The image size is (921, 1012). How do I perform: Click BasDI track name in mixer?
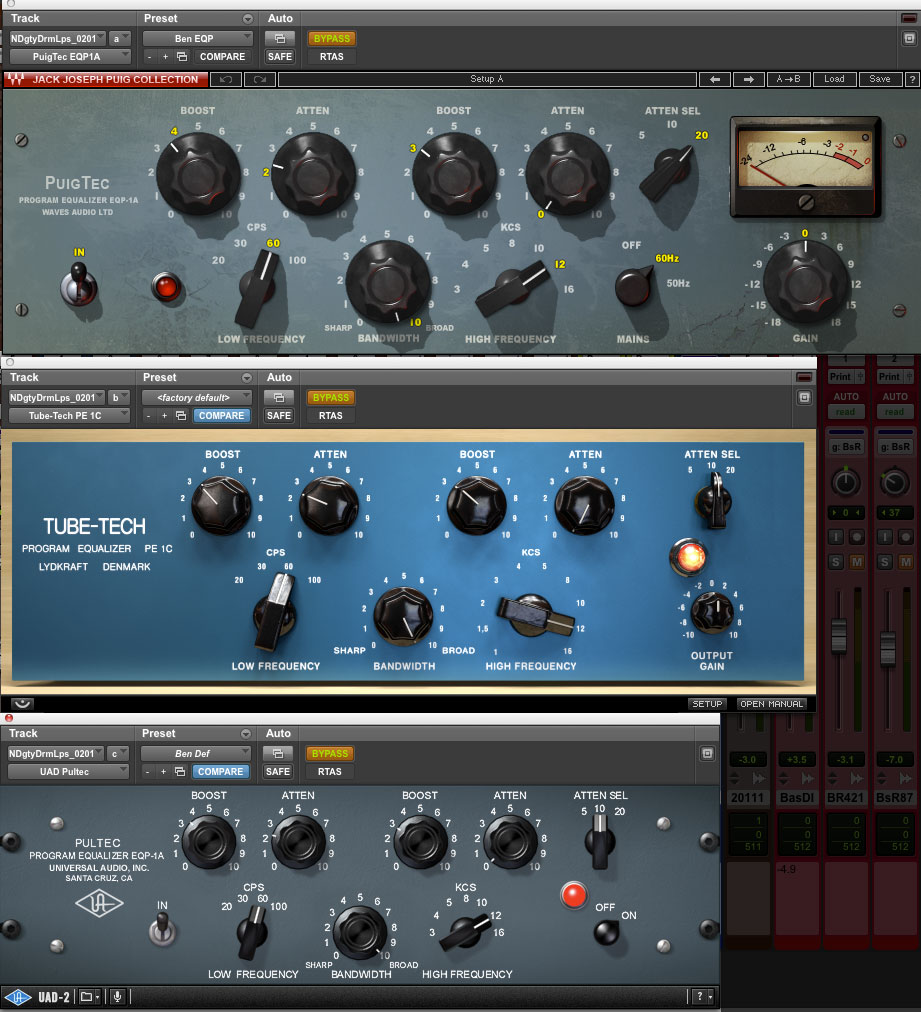[796, 798]
